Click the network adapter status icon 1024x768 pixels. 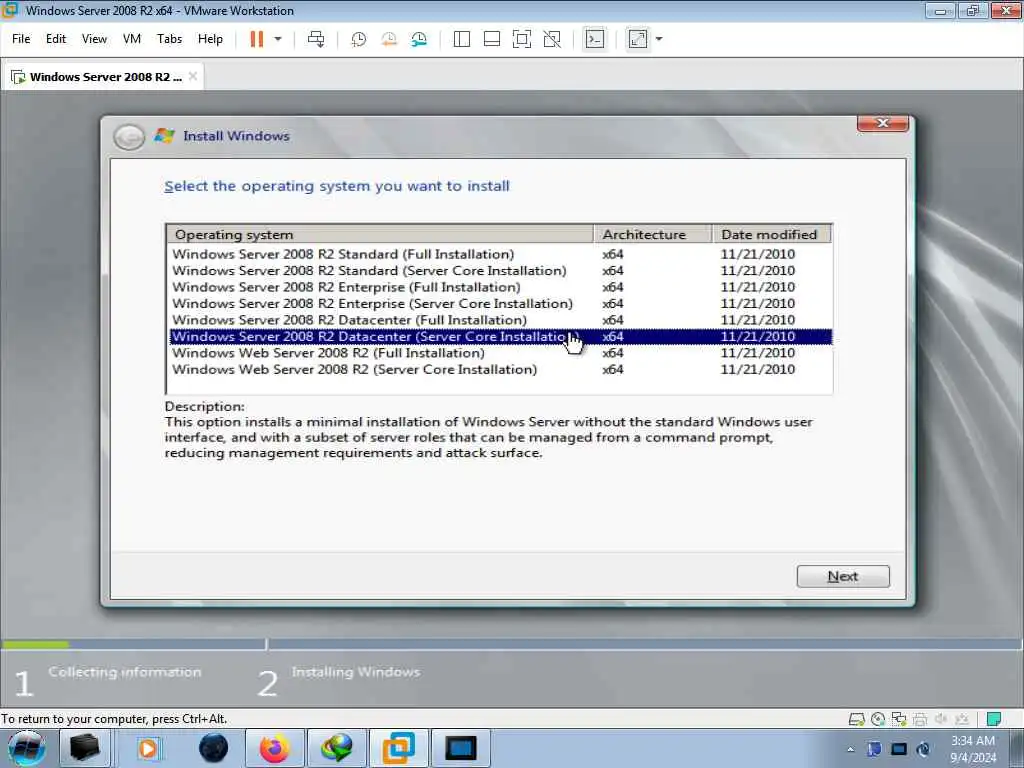(899, 720)
